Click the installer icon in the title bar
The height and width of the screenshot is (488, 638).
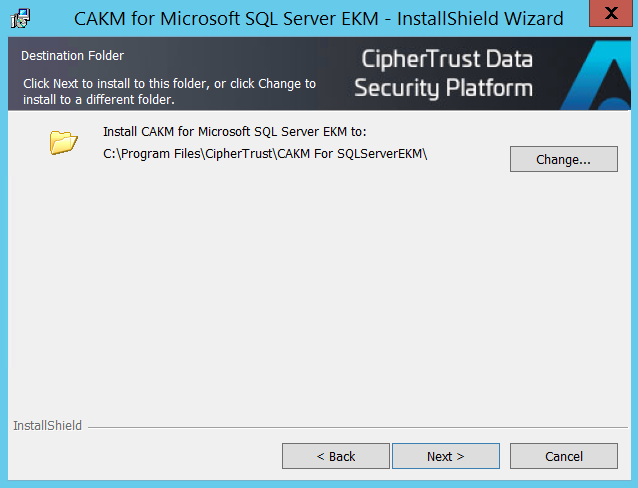click(x=21, y=19)
